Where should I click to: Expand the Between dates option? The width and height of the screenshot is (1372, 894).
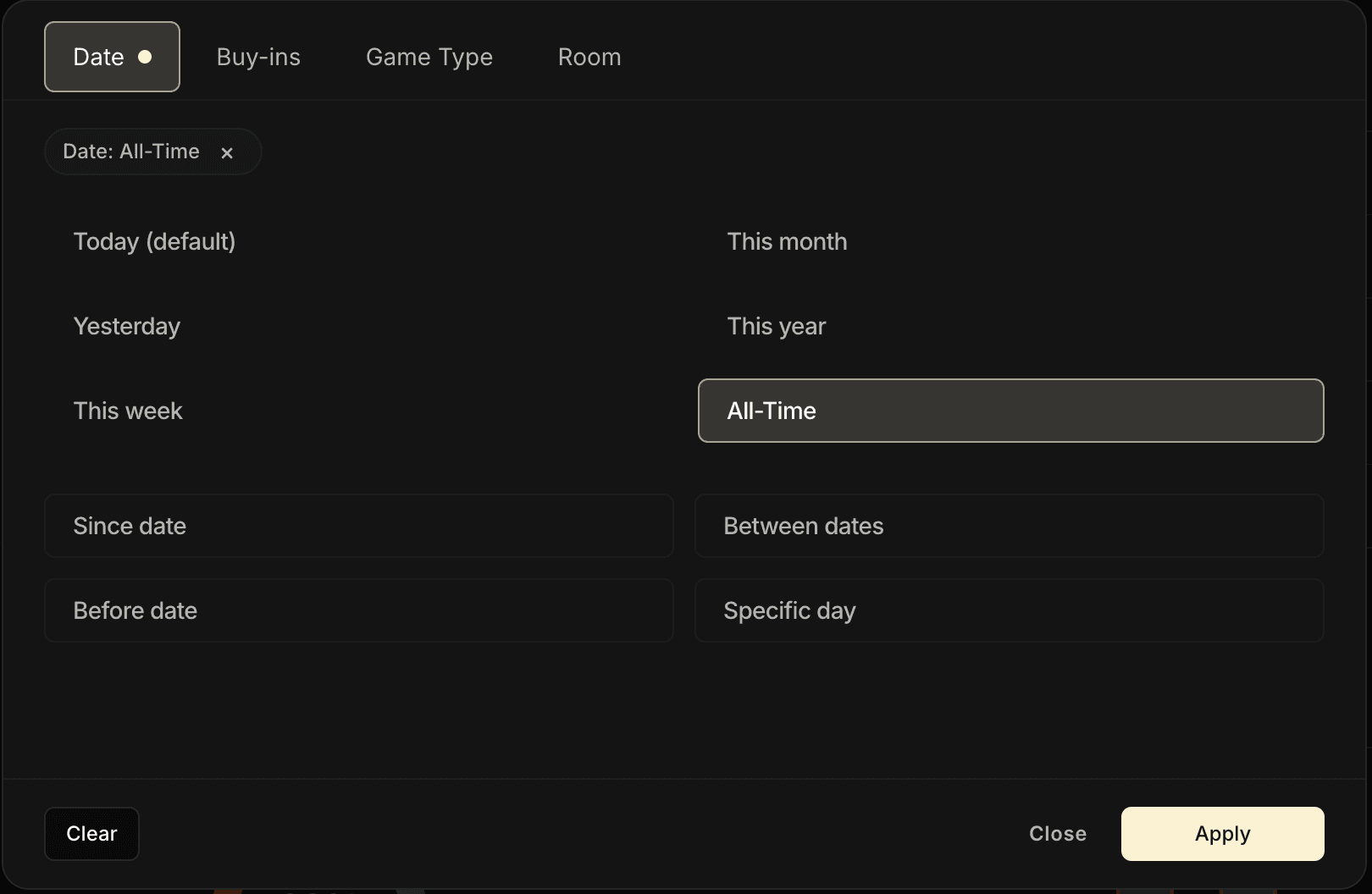[x=1009, y=526]
